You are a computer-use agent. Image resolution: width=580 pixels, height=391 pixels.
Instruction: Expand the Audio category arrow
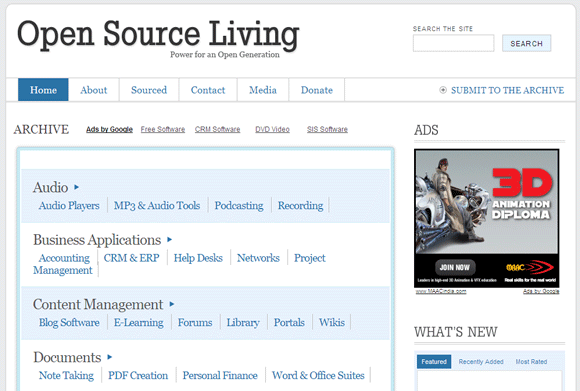pyautogui.click(x=76, y=187)
